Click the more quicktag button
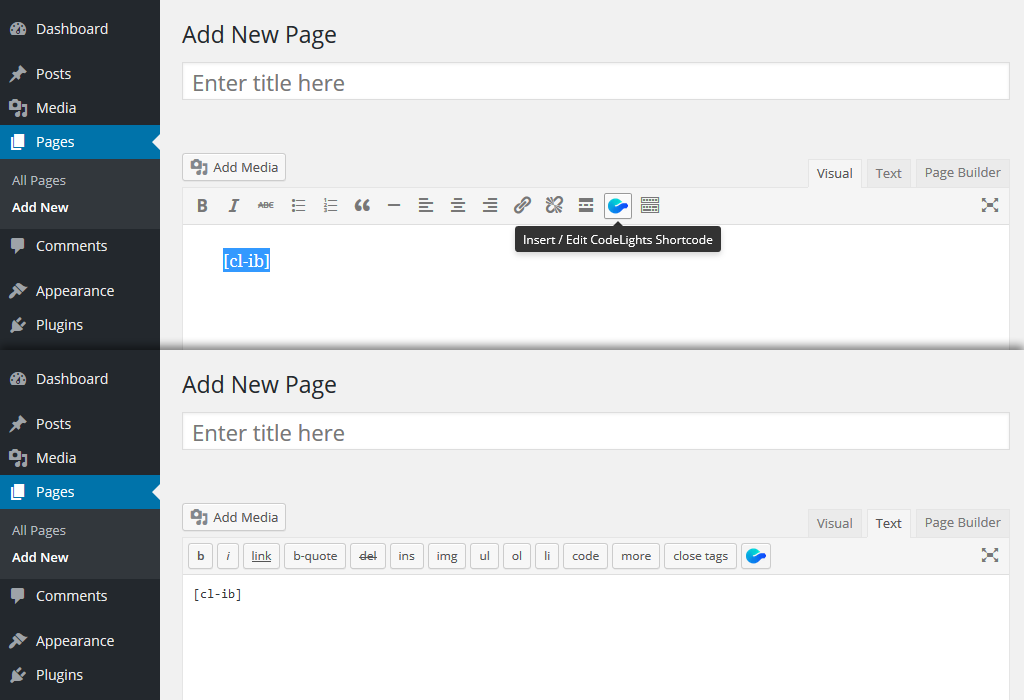Viewport: 1024px width, 700px height. 636,556
